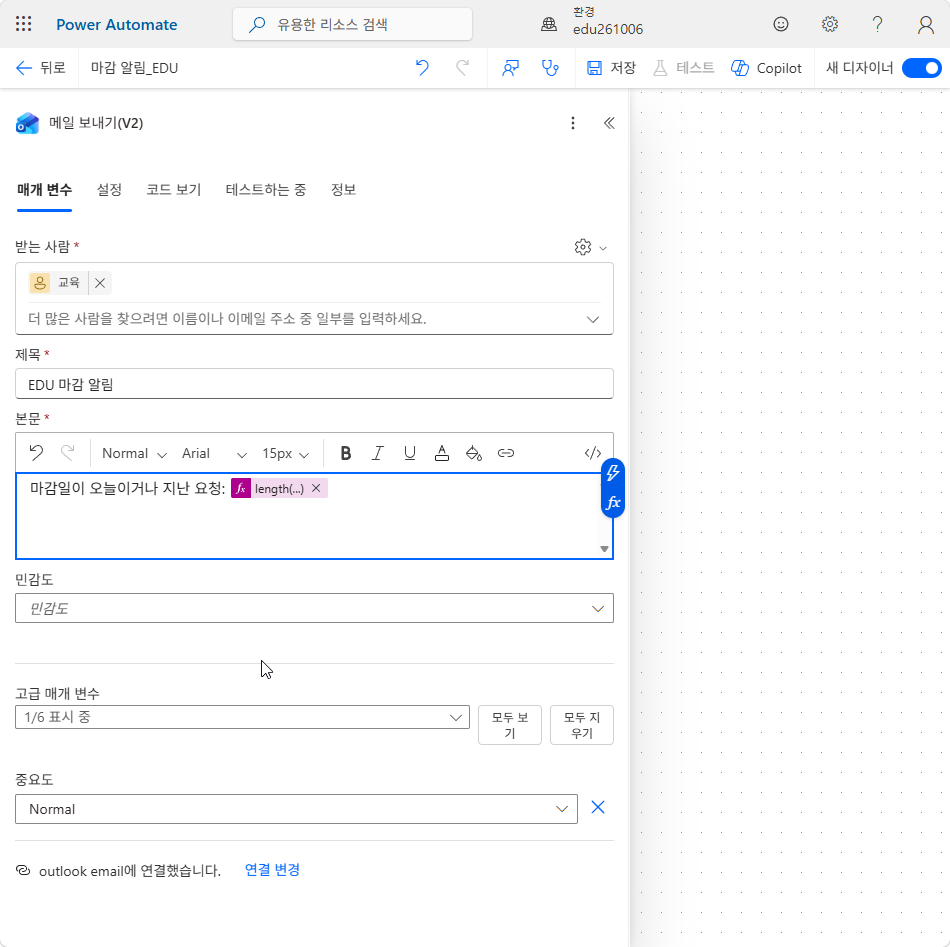This screenshot has width=950, height=947.
Task: Switch to the 코드 보기 tab
Action: 173,190
